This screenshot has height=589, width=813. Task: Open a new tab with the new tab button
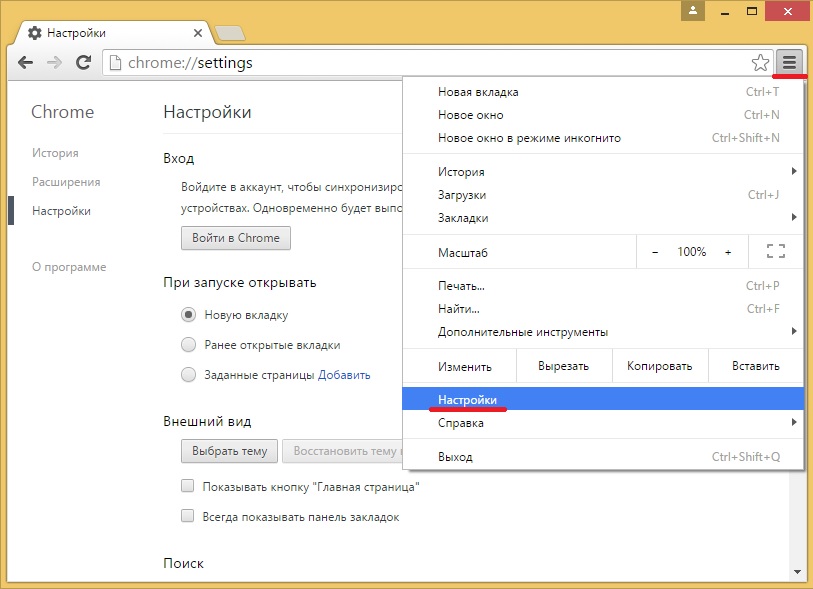[230, 33]
